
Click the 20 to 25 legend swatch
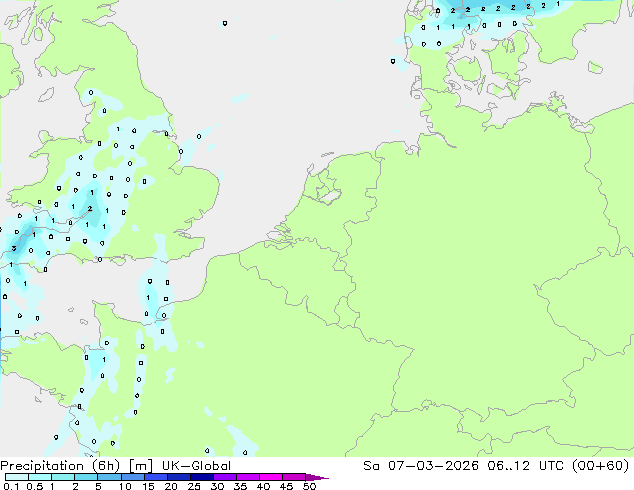tap(178, 477)
